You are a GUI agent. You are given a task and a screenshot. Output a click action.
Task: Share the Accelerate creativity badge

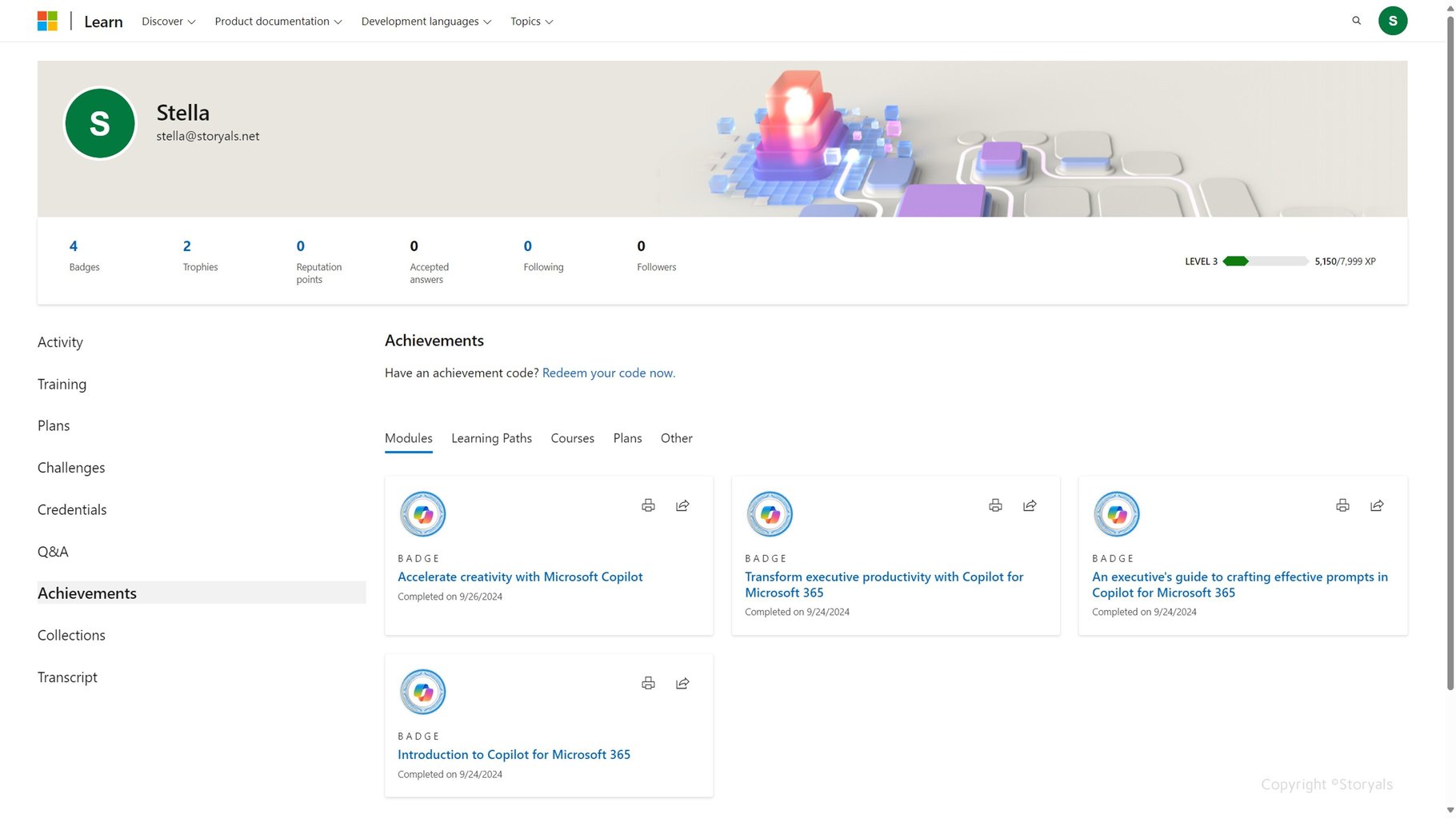[682, 505]
